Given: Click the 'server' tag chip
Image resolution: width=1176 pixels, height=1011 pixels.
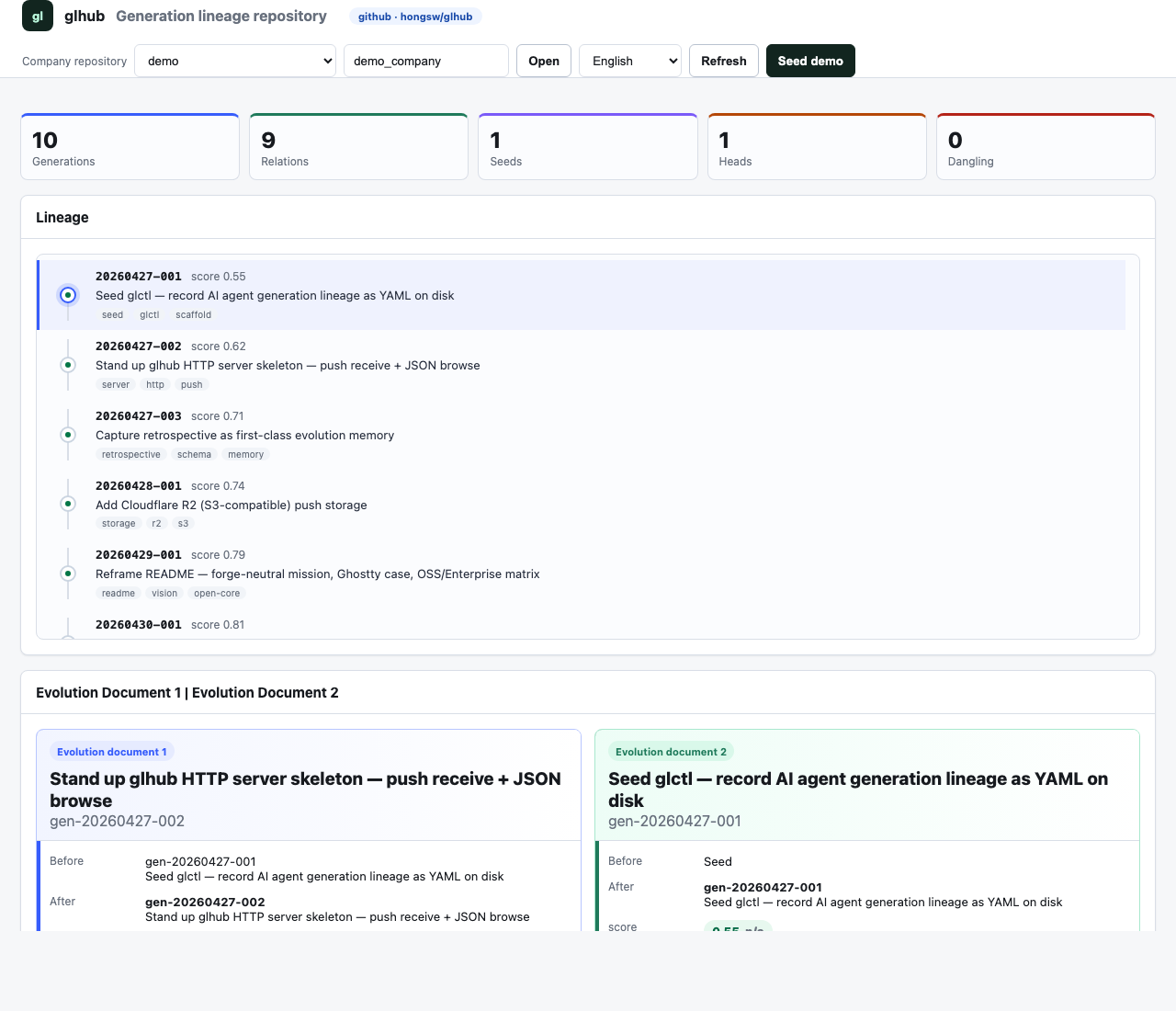Looking at the screenshot, I should 116,385.
